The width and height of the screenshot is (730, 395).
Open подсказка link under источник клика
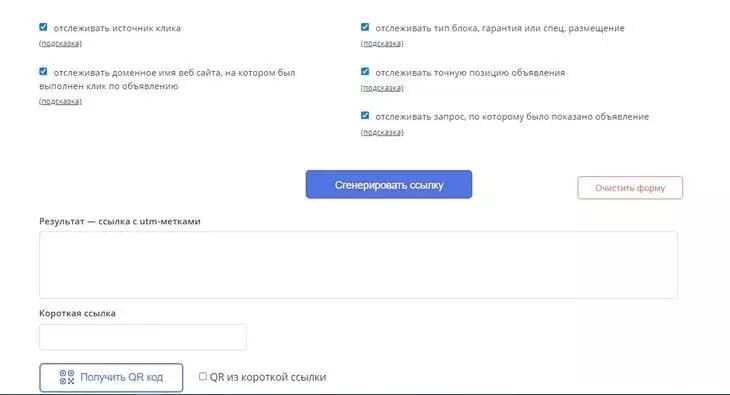61,43
